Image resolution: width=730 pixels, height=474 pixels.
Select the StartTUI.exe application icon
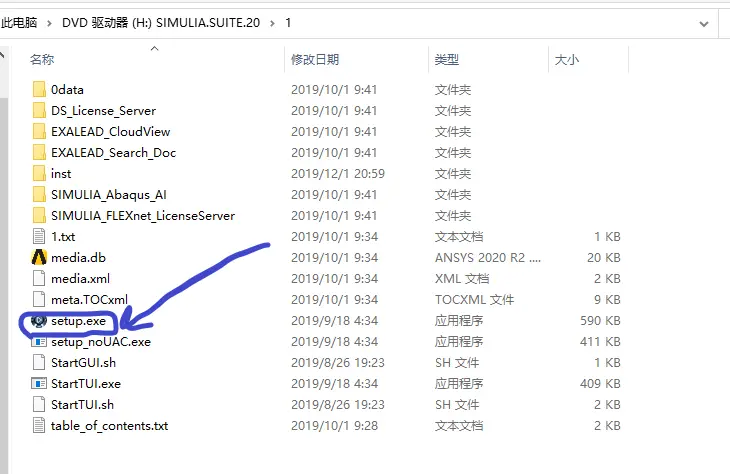pyautogui.click(x=39, y=384)
